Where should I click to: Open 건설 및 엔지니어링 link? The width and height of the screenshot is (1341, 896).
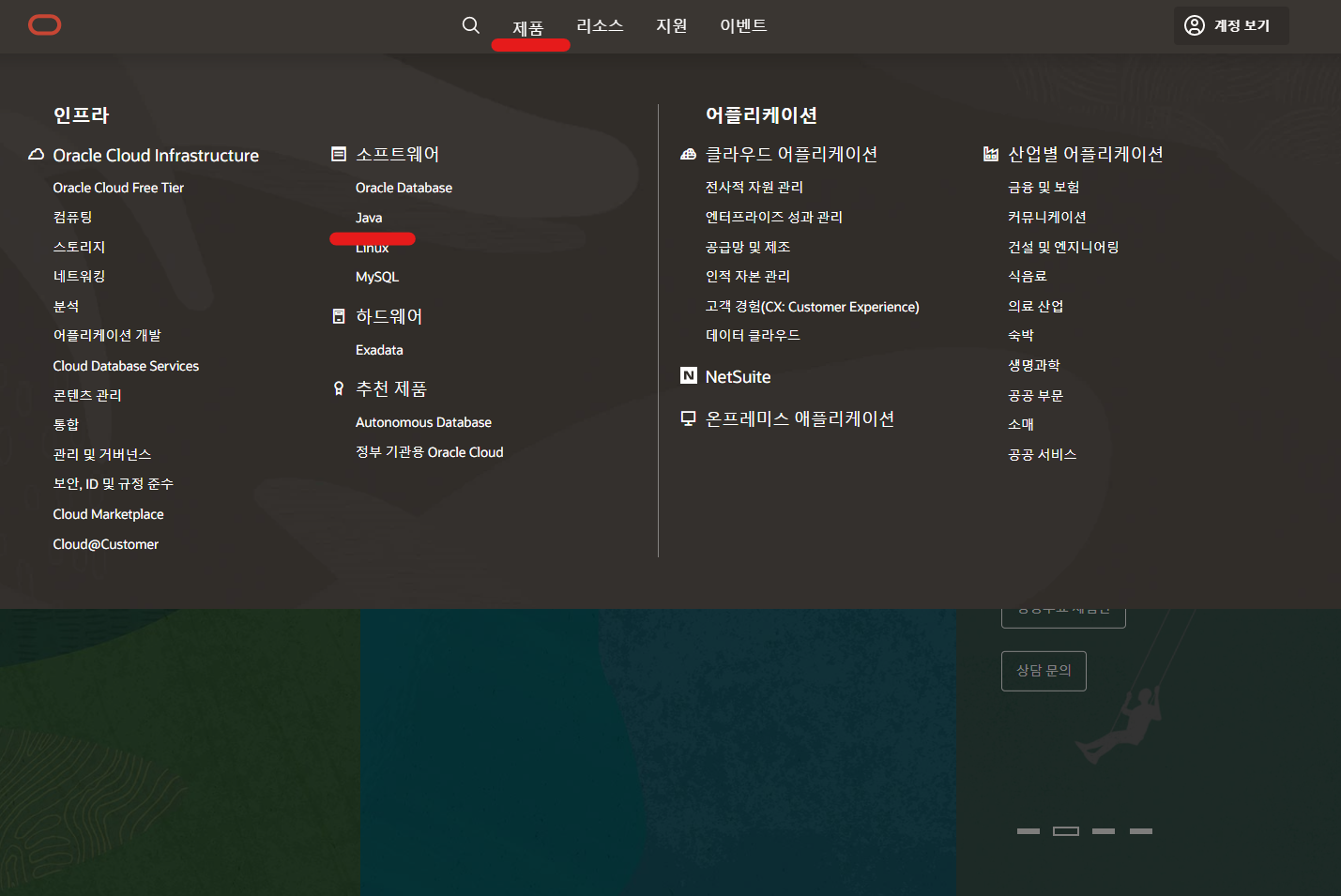[1063, 247]
